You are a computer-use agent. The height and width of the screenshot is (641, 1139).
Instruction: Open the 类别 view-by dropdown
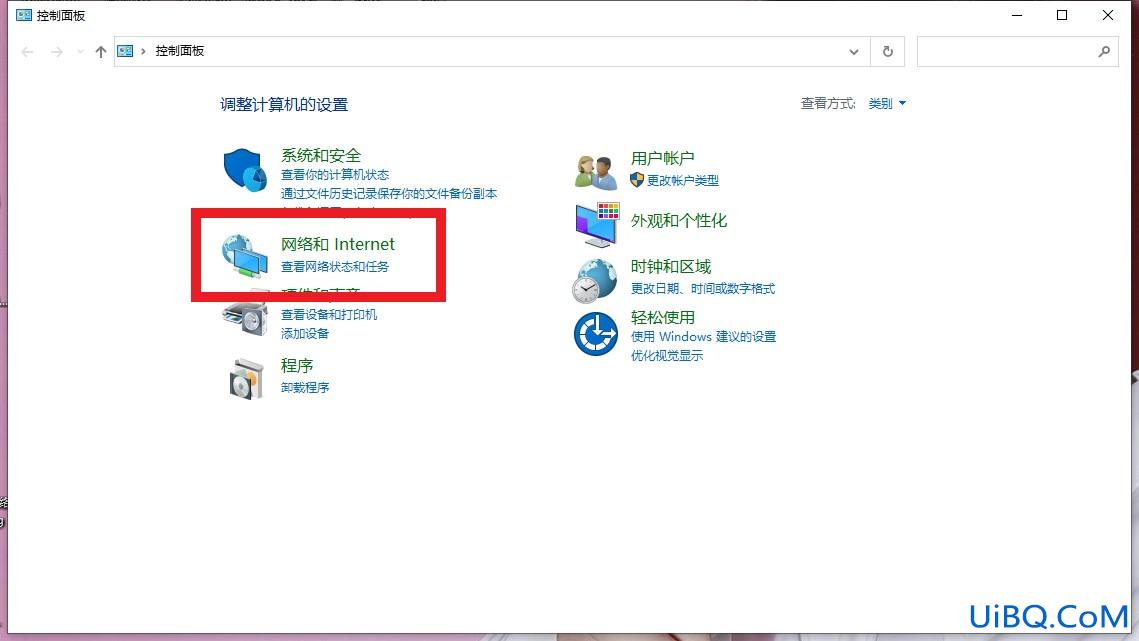pos(887,103)
